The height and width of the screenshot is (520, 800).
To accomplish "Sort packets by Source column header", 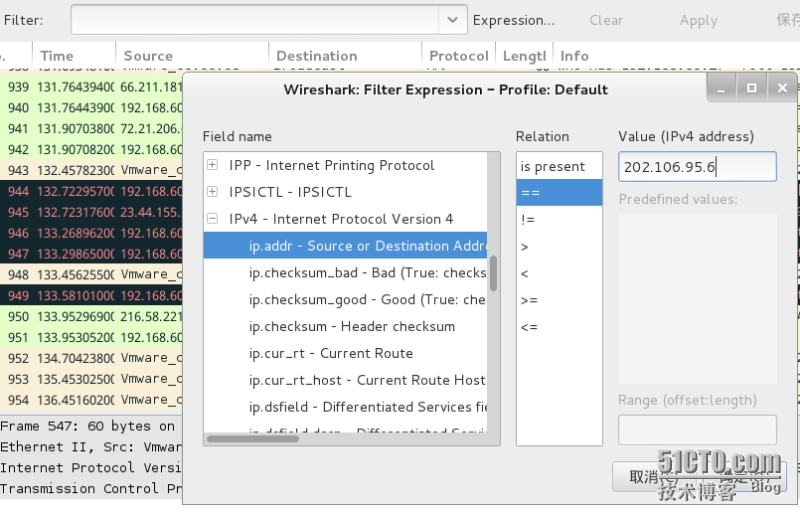I will pyautogui.click(x=192, y=56).
